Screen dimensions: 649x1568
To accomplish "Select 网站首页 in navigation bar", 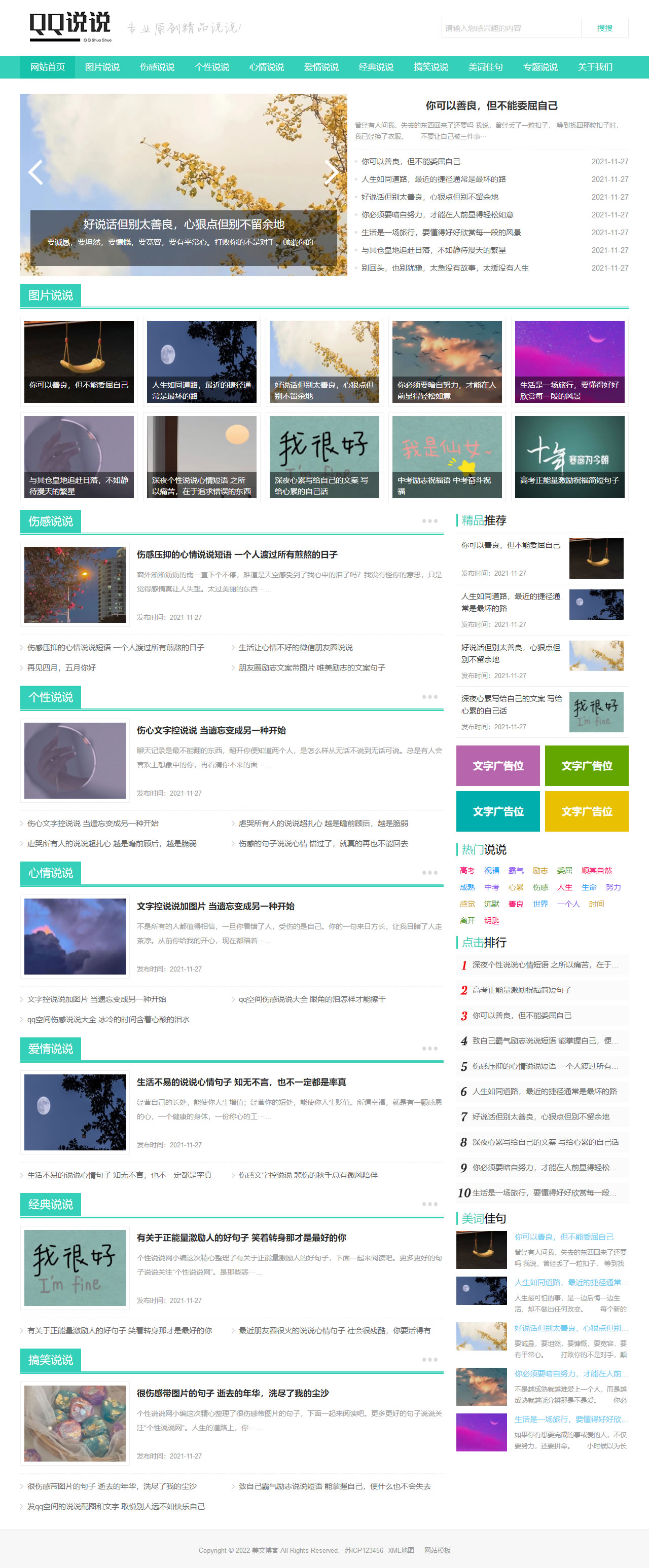I will [48, 67].
